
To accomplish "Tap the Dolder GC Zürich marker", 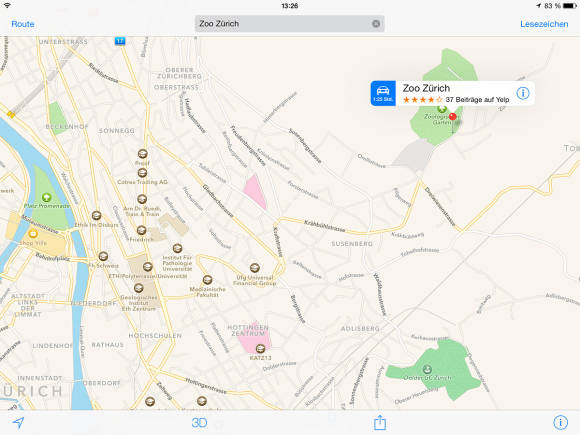I will click(427, 369).
